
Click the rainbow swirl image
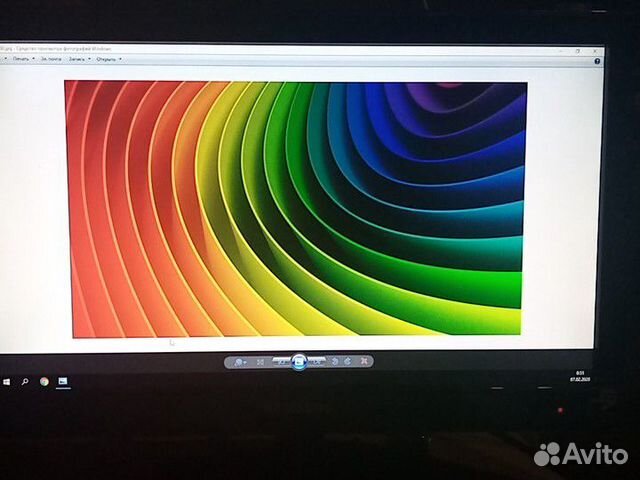[295, 208]
